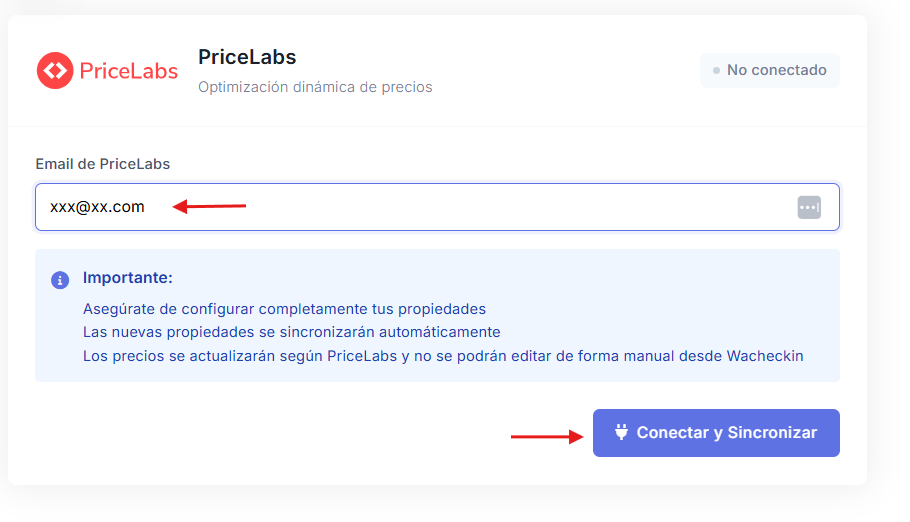
Task: Click the red PriceLabs wordmark in the logo
Action: [128, 71]
